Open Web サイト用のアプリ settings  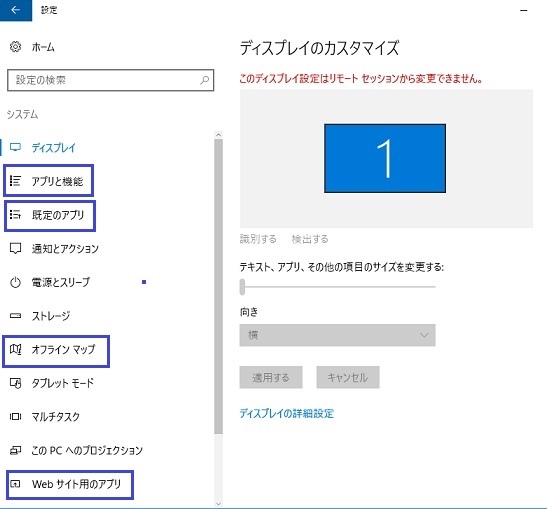(70, 485)
